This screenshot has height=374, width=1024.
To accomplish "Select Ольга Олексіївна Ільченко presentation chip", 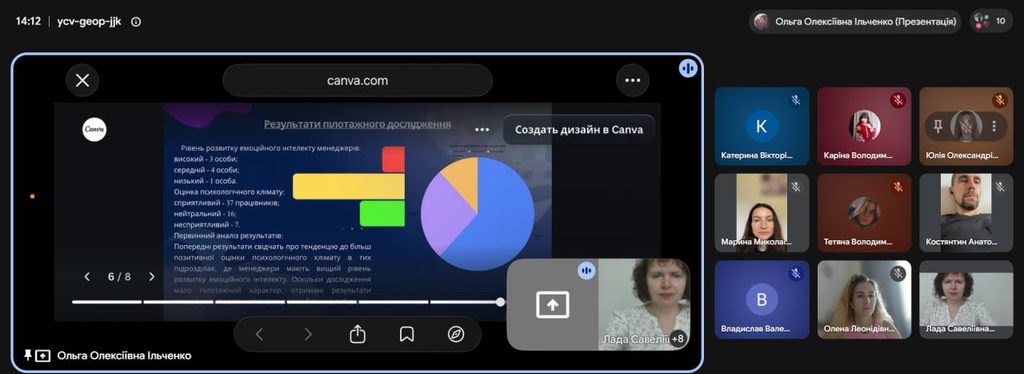I will pos(855,22).
